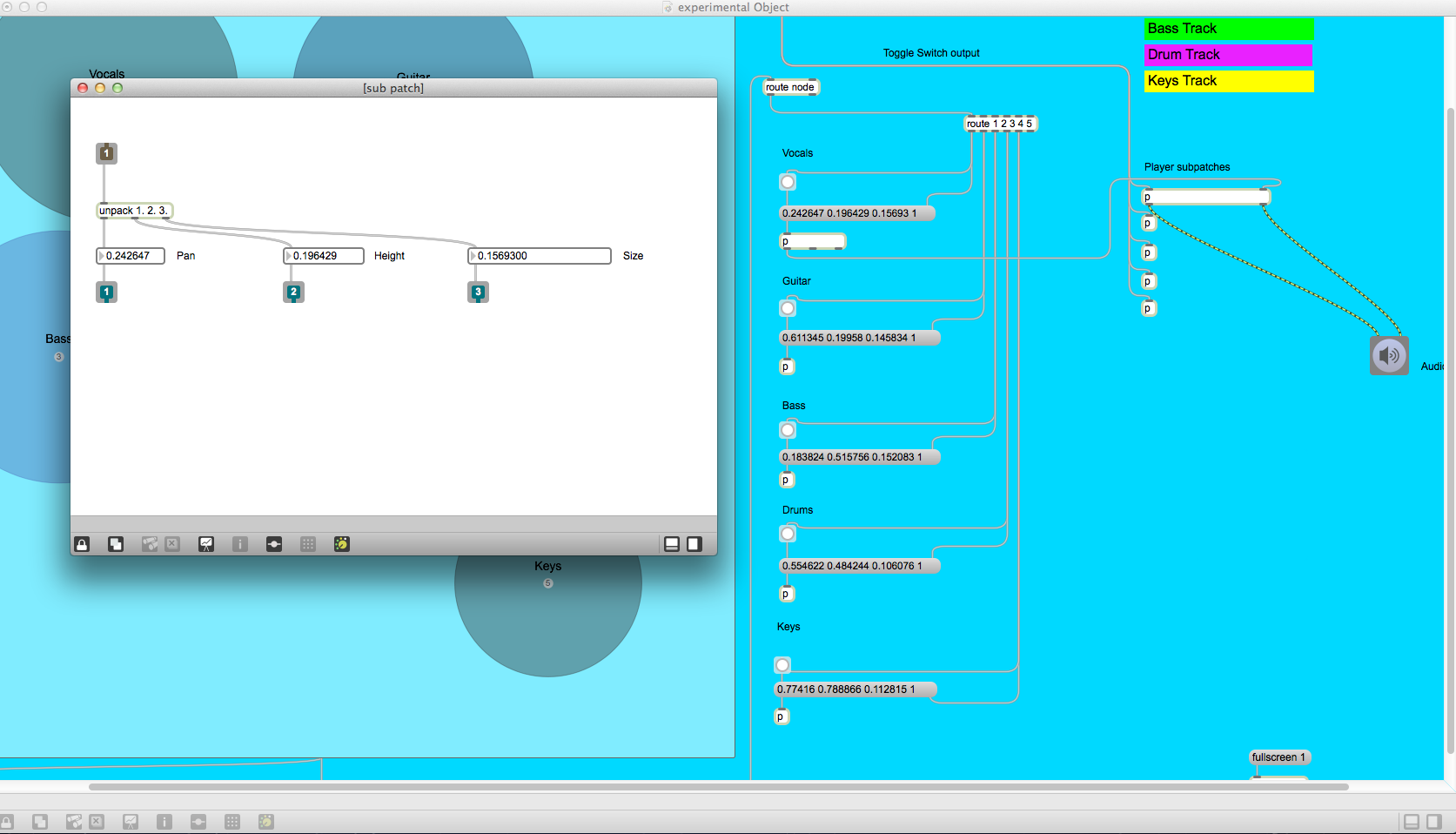Open presentation mode in sub patch toolbar
This screenshot has width=1456, height=834.
[206, 544]
